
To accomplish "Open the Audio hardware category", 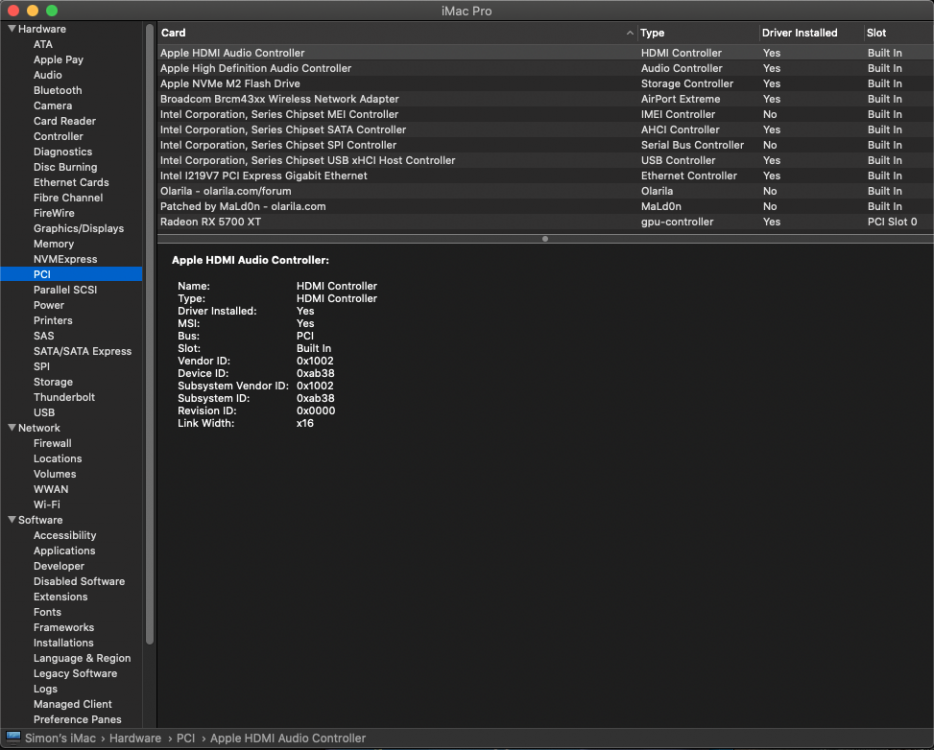I will [48, 75].
